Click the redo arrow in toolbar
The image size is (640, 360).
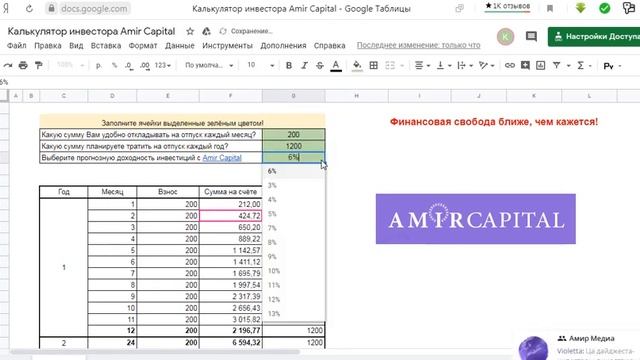(x=7, y=65)
